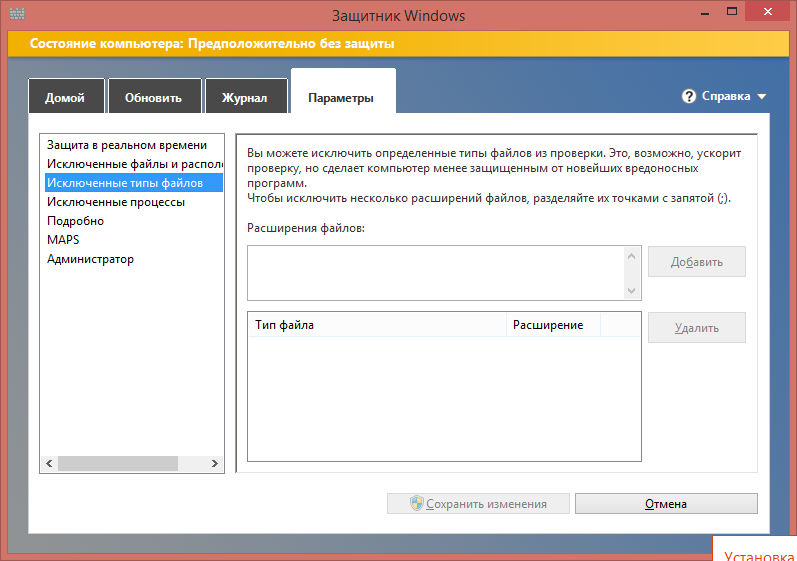
Task: Select the Параметры tab
Action: [x=343, y=91]
